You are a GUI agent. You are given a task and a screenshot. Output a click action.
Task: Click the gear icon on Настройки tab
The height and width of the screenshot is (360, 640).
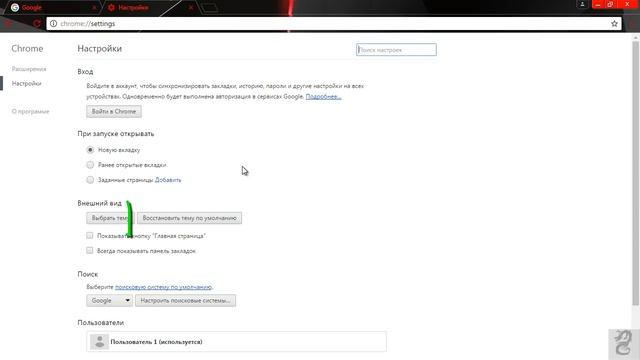[x=111, y=7]
